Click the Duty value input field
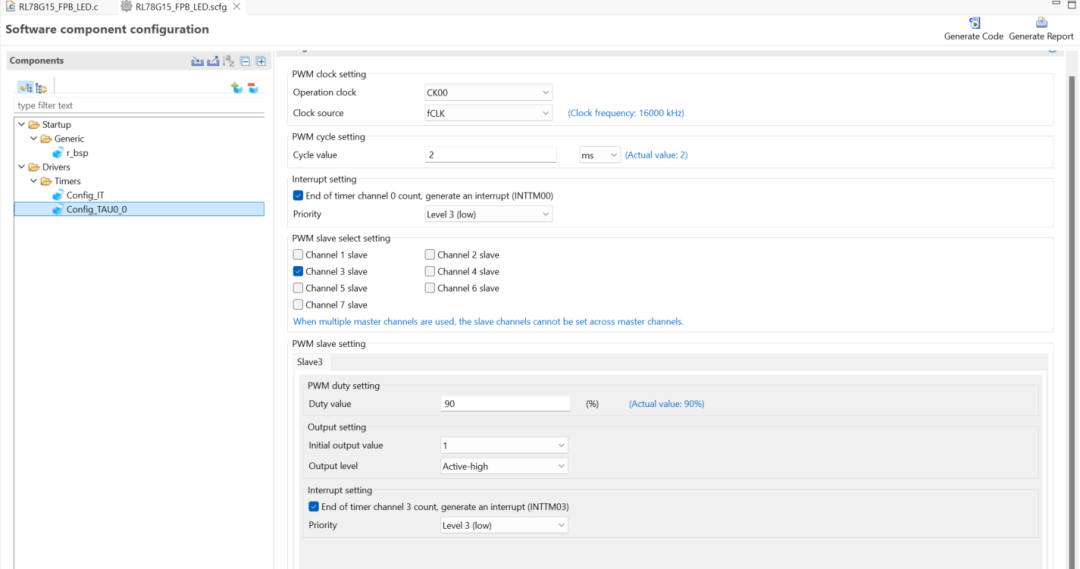The image size is (1080, 569). pos(505,404)
